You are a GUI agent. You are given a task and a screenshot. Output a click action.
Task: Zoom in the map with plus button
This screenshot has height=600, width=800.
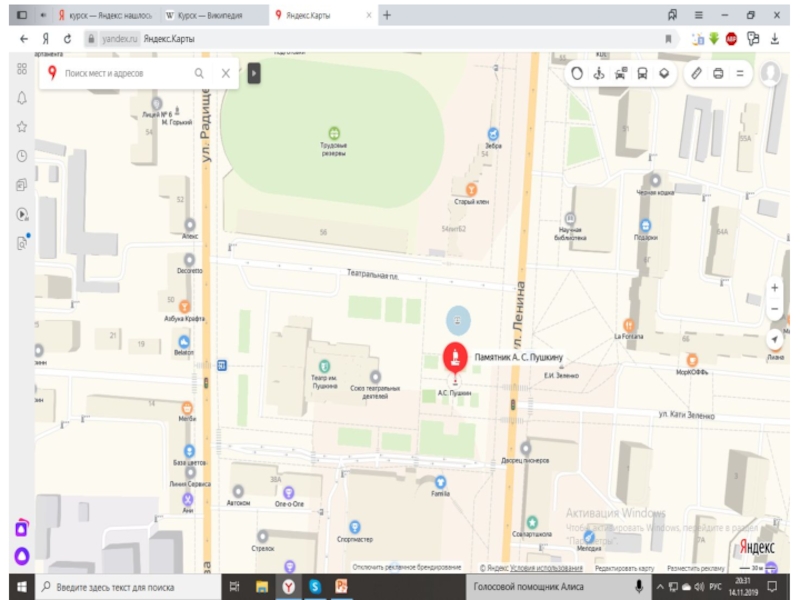pos(774,288)
